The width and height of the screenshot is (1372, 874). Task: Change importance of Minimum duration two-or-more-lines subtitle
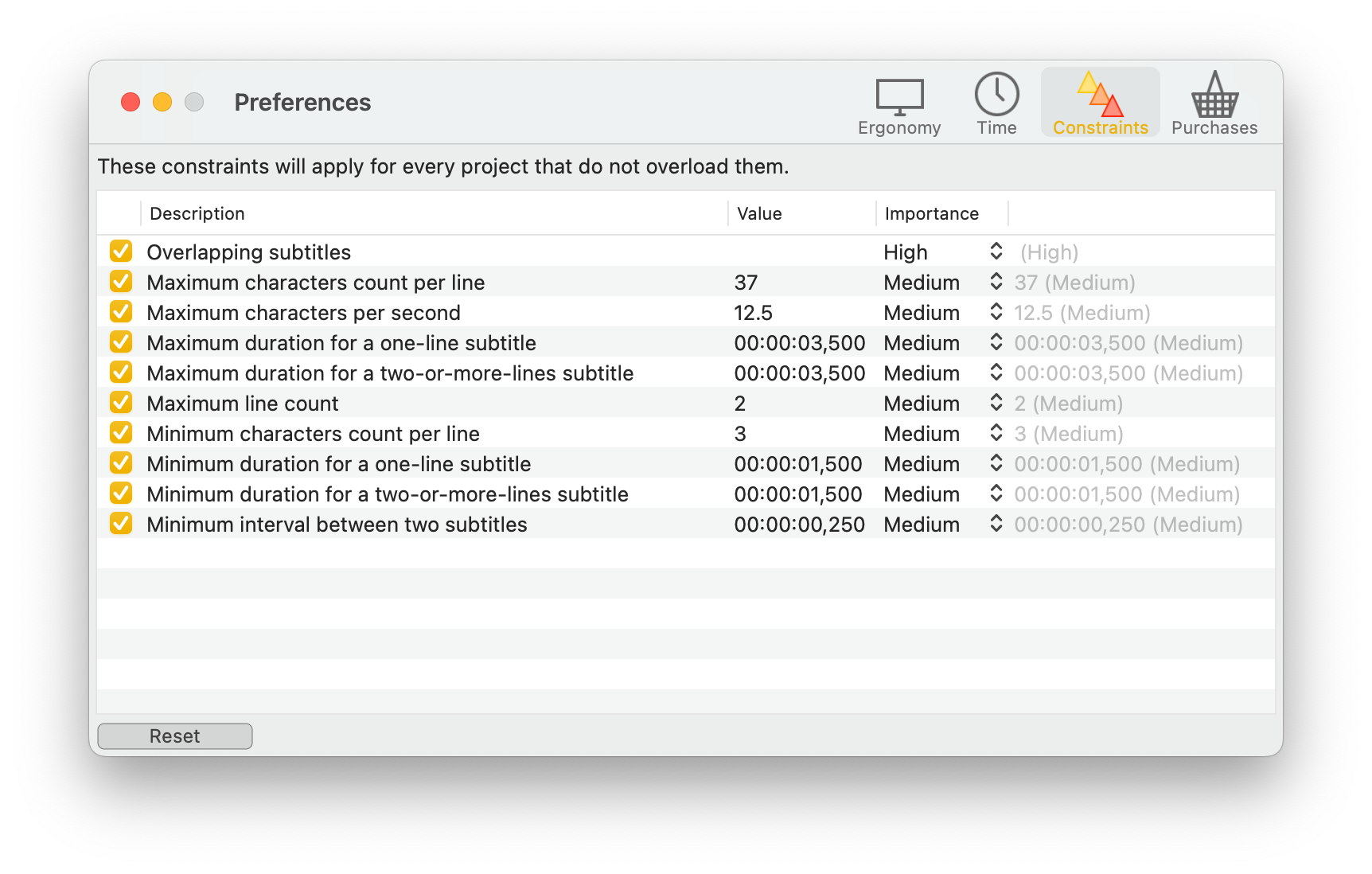[x=943, y=494]
